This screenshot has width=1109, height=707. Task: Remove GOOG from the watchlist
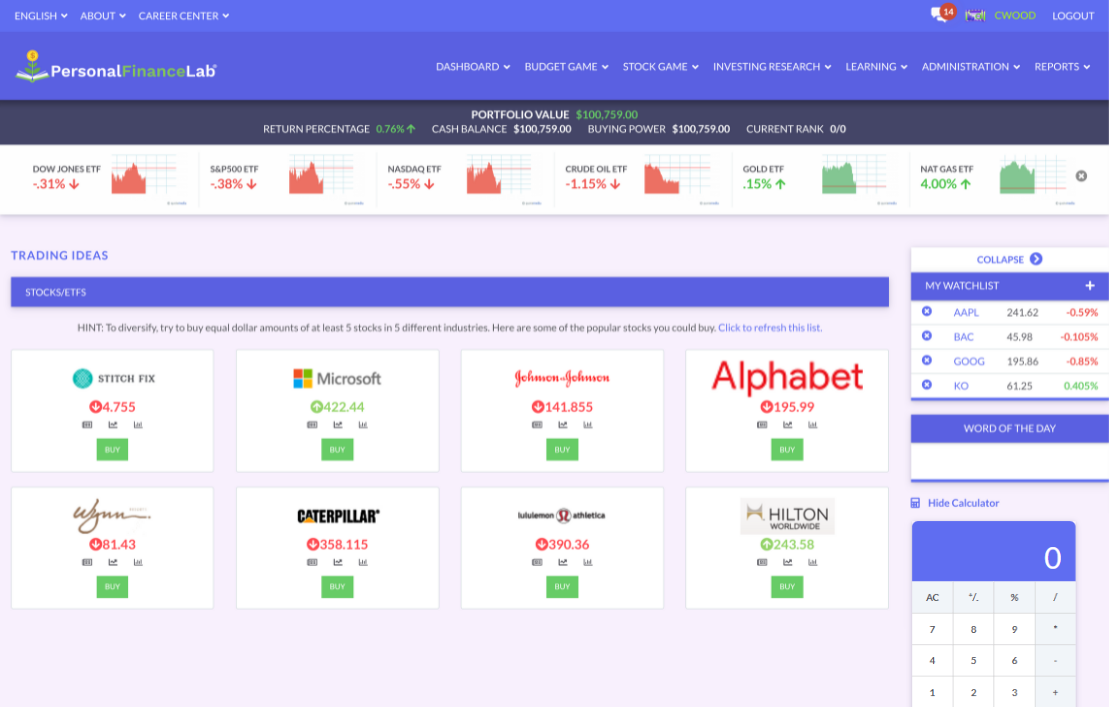click(x=927, y=361)
